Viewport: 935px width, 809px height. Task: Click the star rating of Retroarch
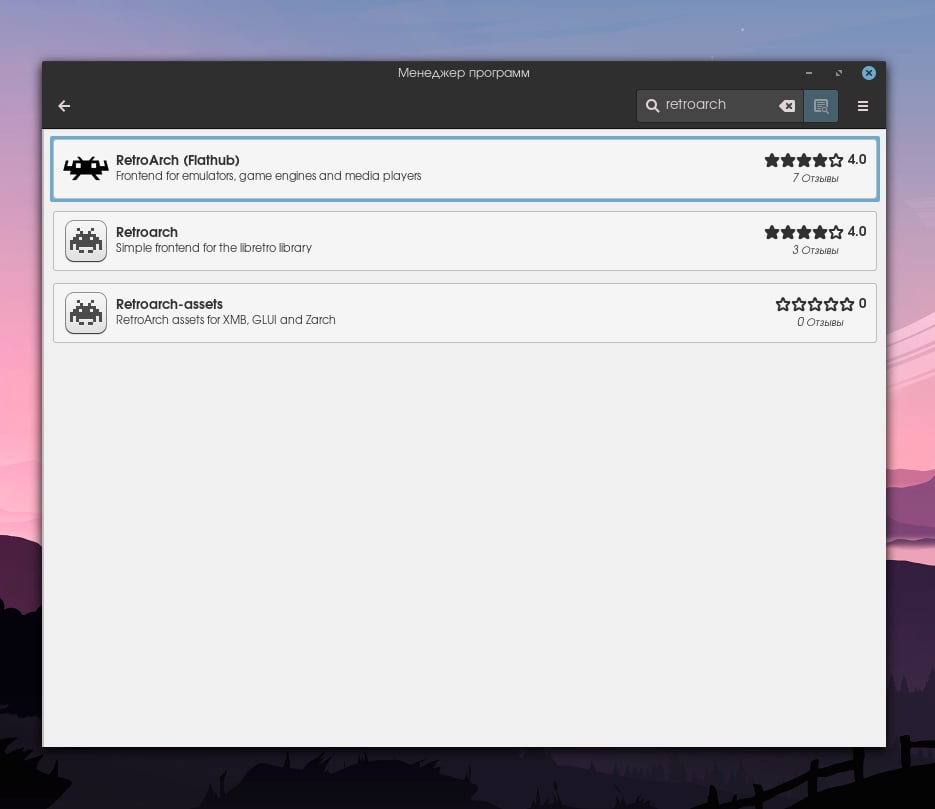point(804,232)
